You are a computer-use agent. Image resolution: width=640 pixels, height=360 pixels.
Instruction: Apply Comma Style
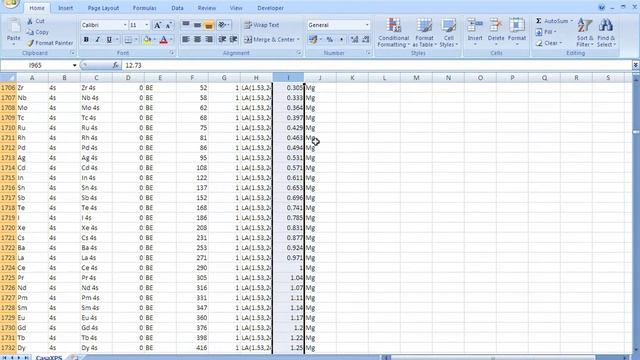[x=341, y=40]
